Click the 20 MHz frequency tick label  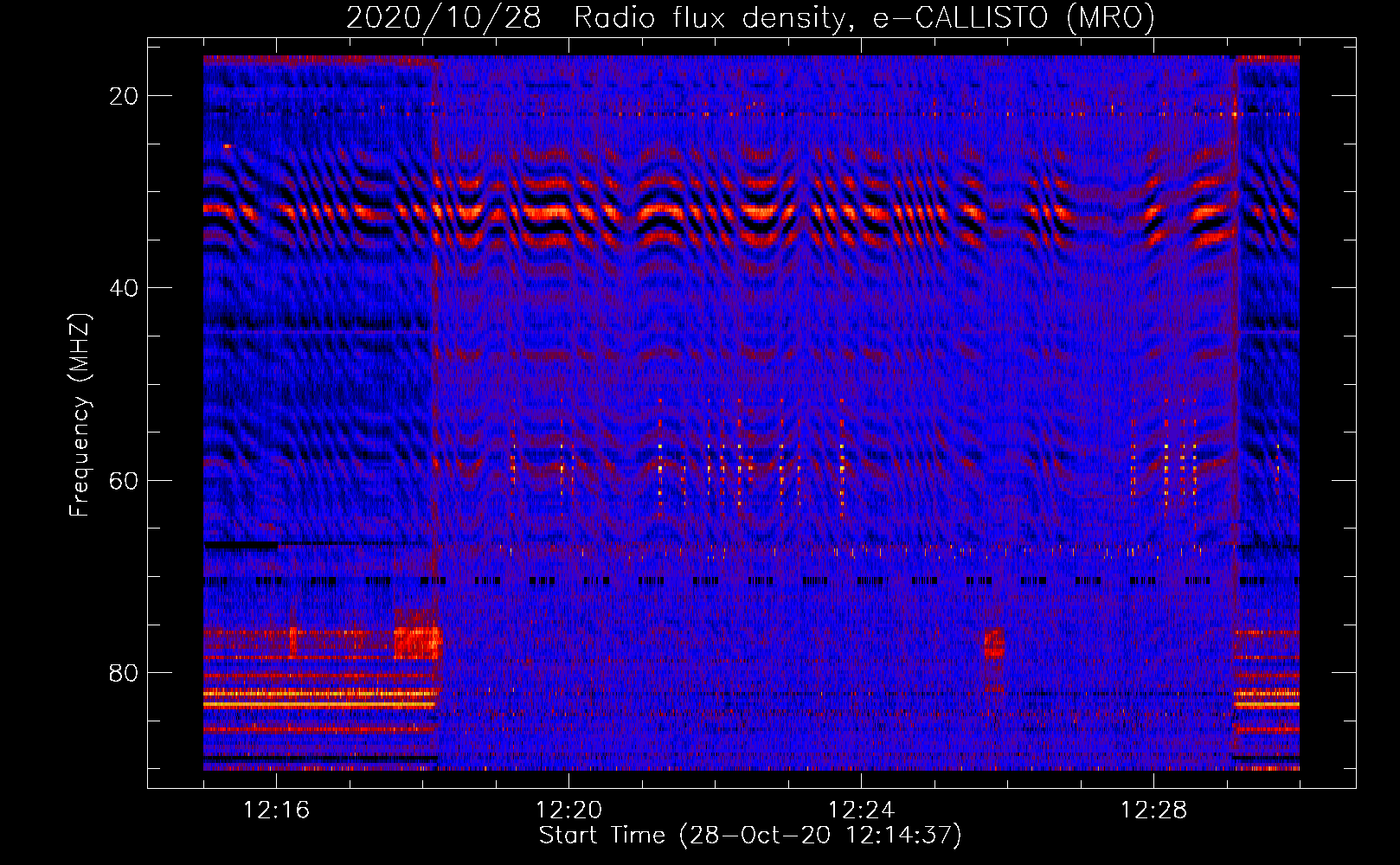click(124, 96)
